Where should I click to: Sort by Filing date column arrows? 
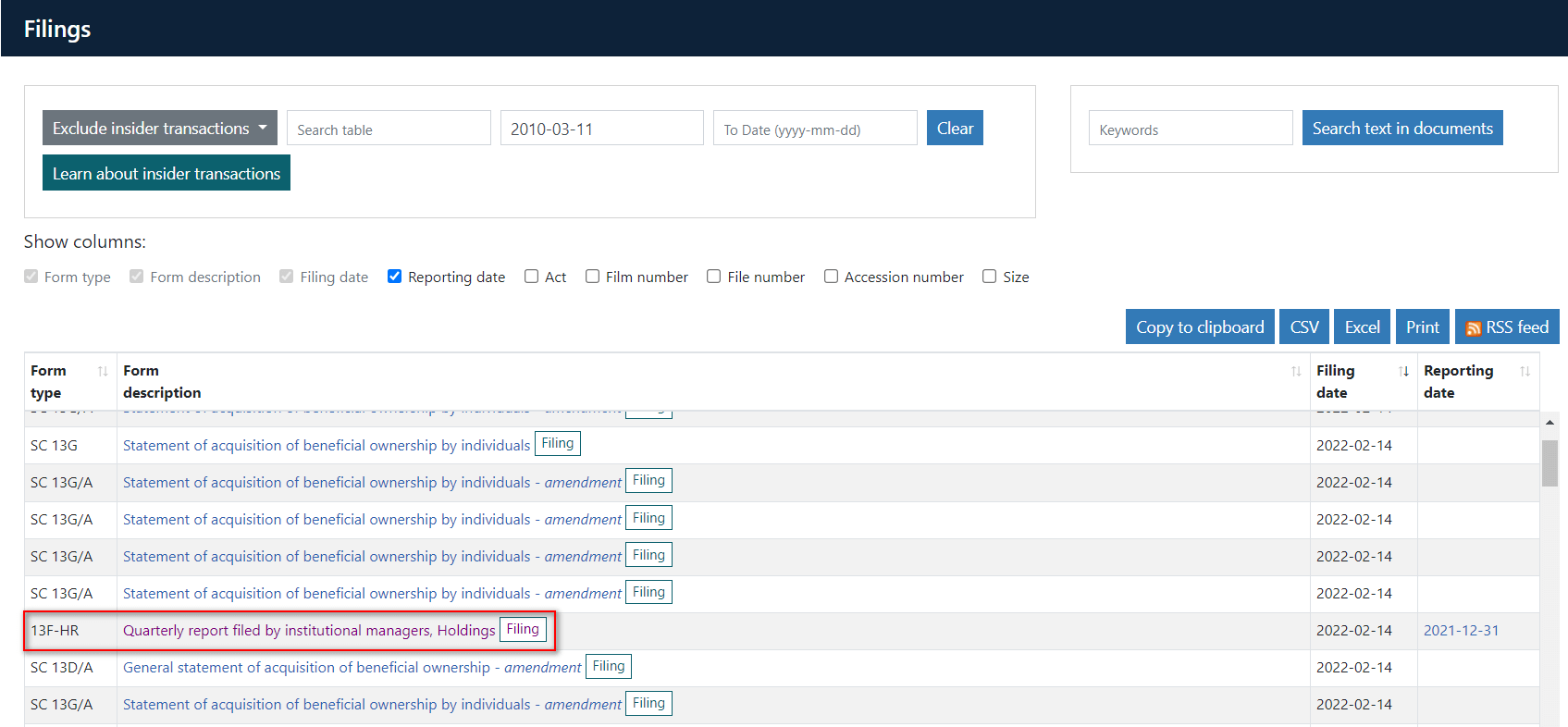[1403, 371]
